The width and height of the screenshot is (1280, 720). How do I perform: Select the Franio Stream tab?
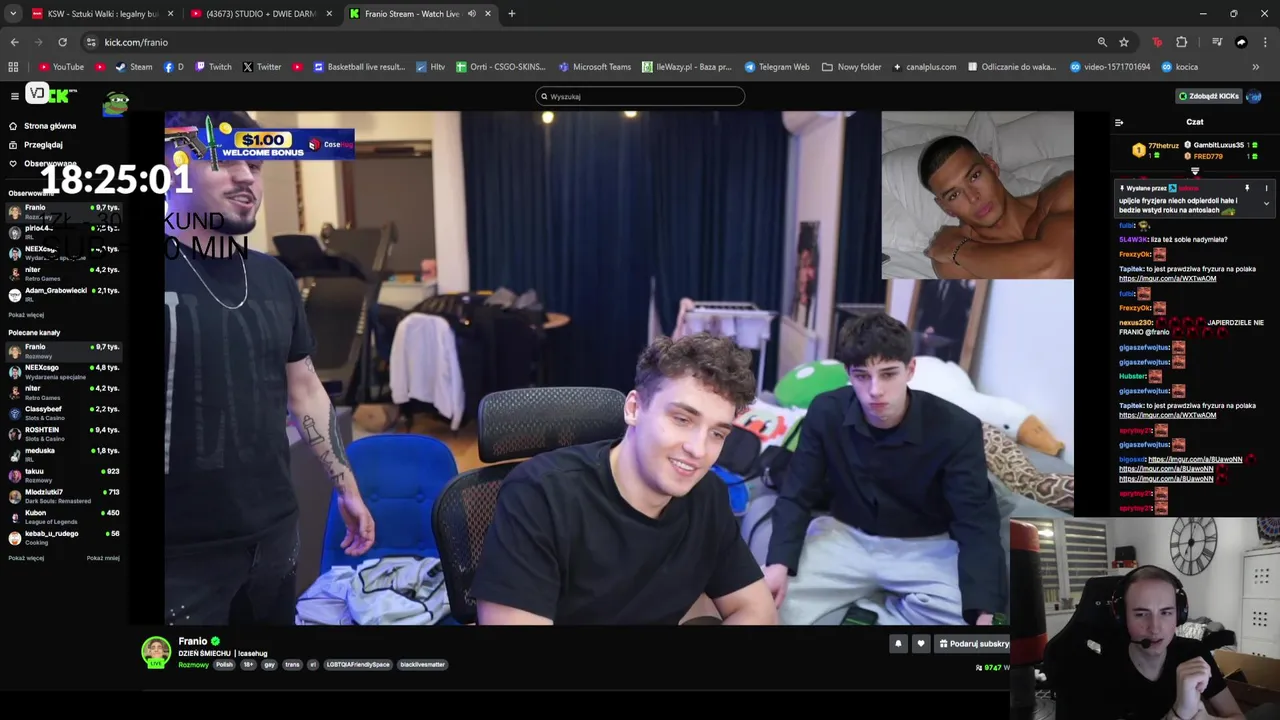pos(420,14)
